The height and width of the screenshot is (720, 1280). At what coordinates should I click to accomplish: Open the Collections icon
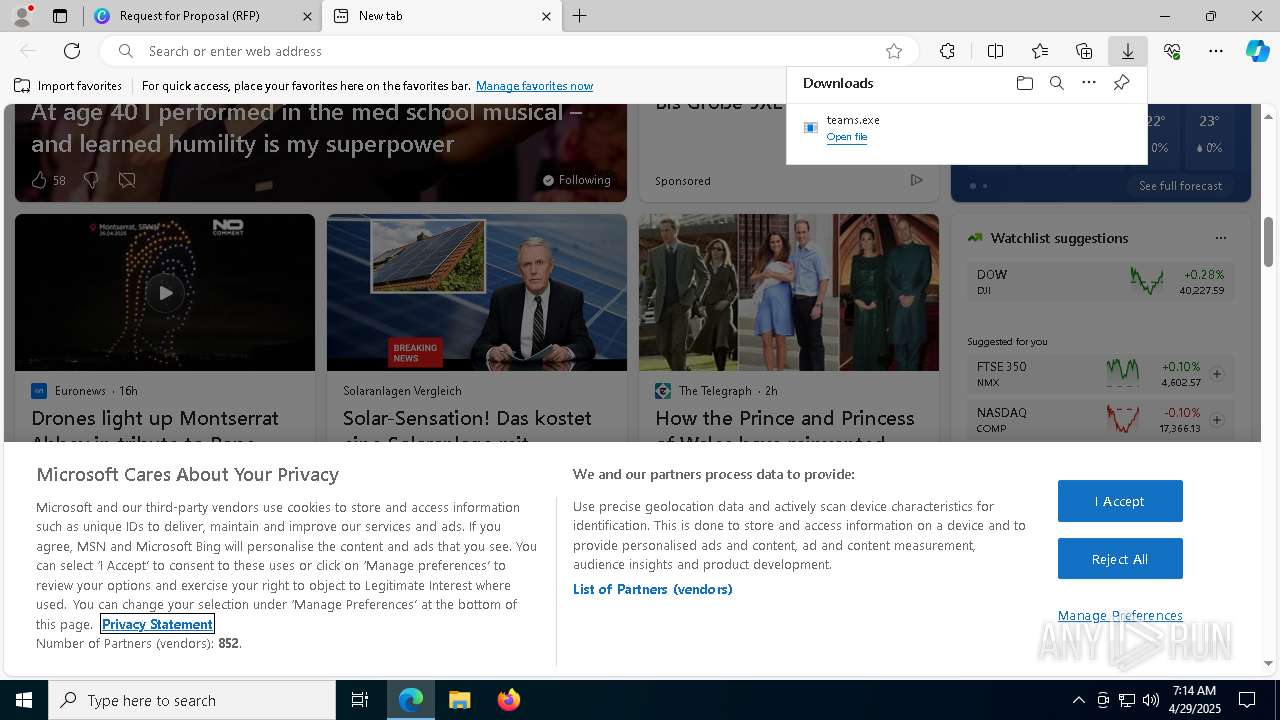tap(1084, 51)
